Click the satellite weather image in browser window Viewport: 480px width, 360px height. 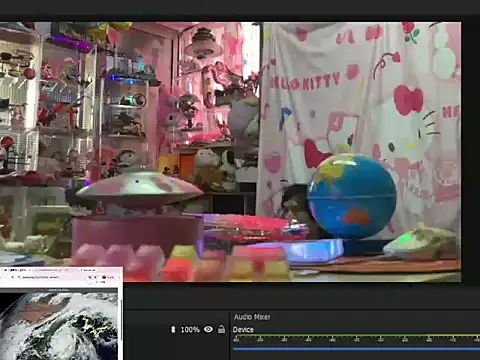pos(59,326)
